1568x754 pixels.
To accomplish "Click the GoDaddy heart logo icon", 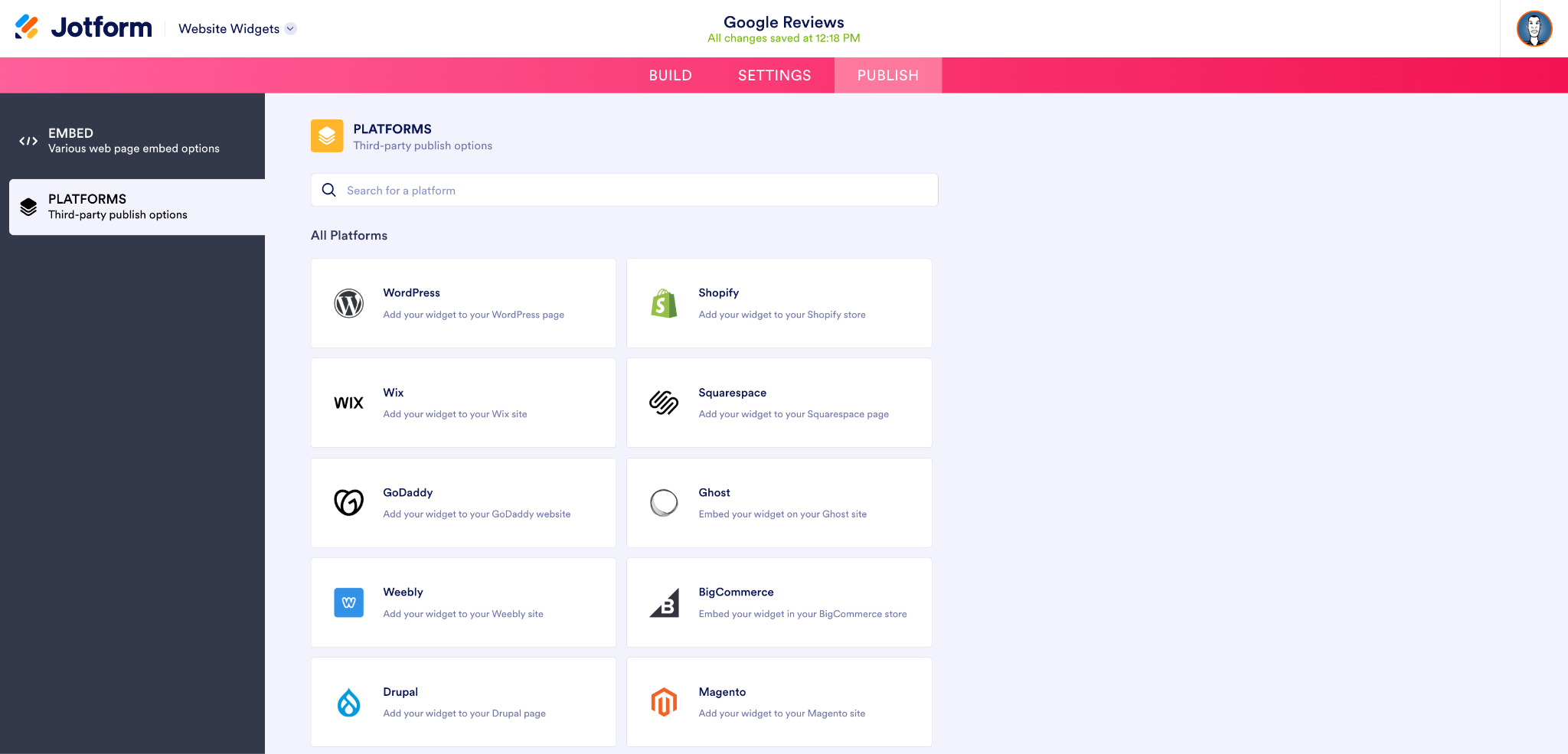I will [348, 503].
